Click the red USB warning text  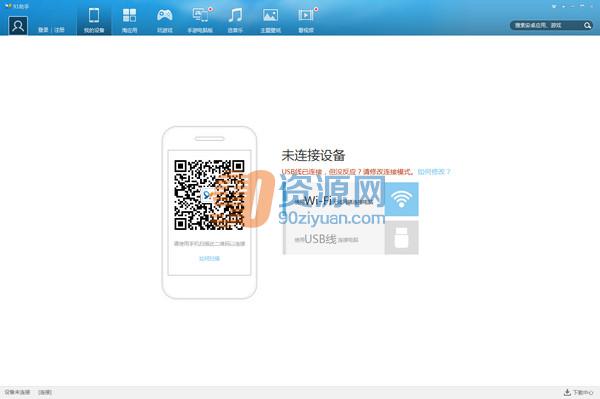[348, 172]
